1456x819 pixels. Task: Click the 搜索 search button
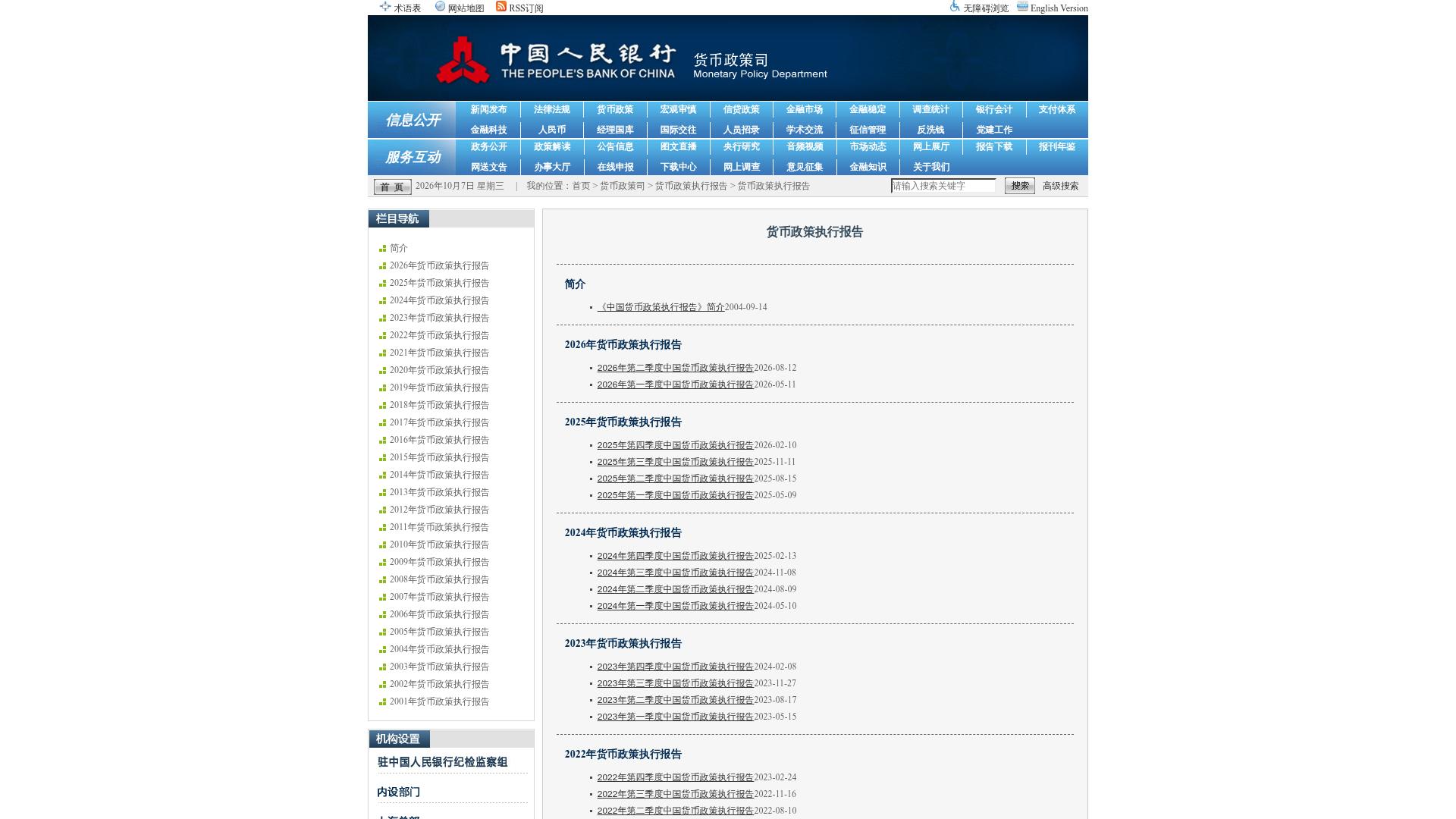pyautogui.click(x=1019, y=186)
